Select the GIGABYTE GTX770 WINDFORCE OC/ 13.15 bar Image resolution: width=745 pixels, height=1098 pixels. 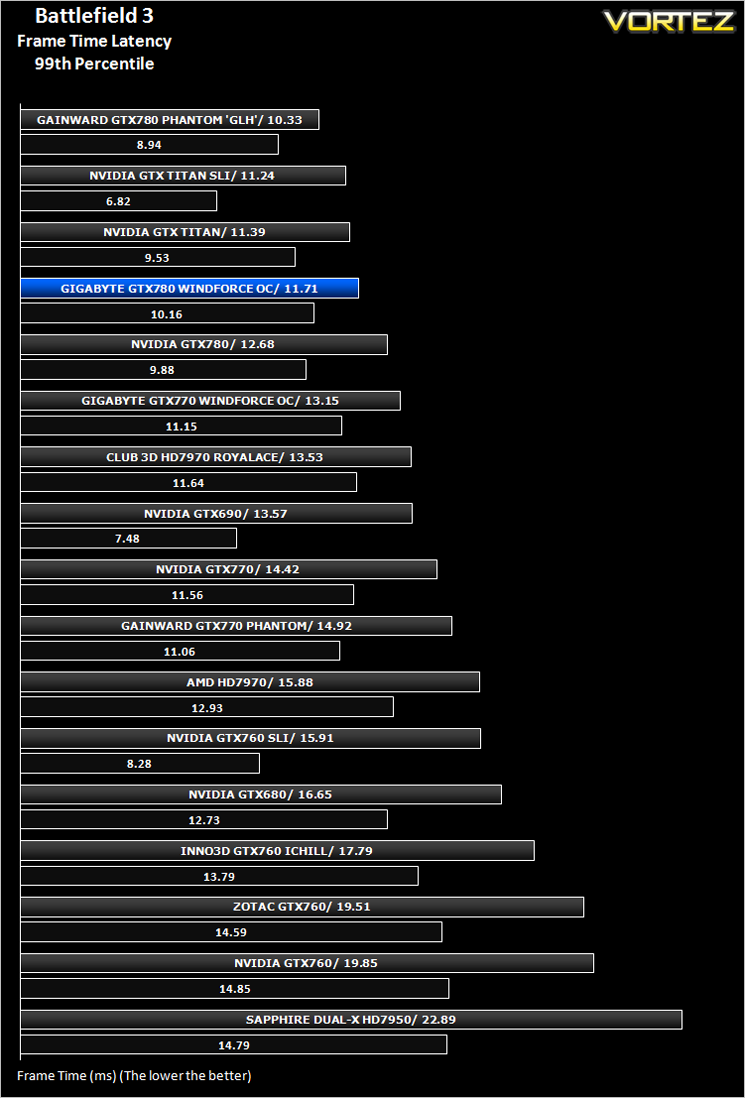coord(210,401)
